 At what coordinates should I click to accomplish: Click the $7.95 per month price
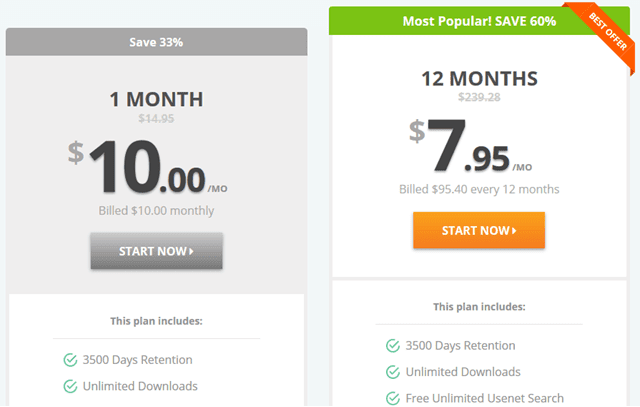[x=470, y=145]
